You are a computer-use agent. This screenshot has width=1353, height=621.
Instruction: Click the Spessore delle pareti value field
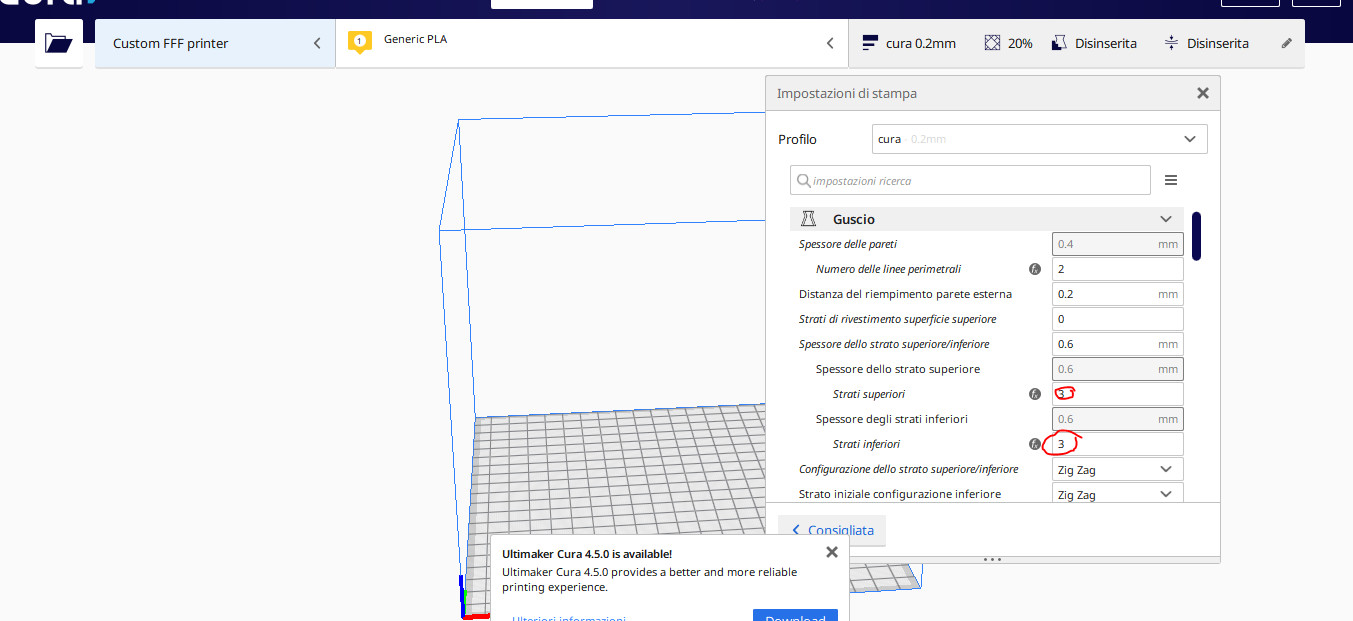coord(1118,244)
